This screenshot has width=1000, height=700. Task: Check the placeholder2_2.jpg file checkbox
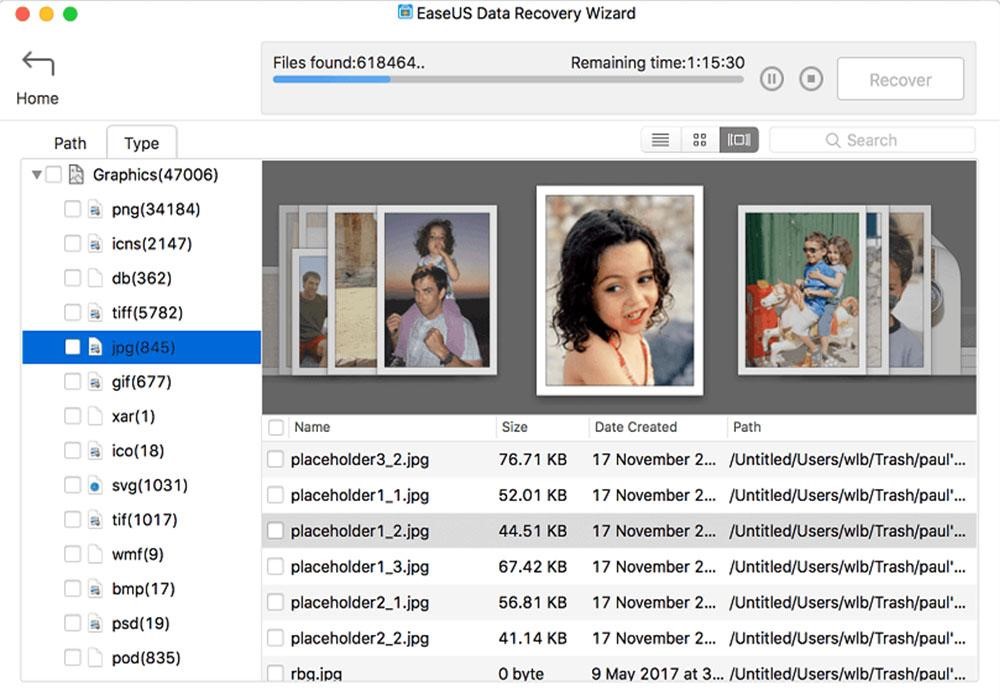(x=276, y=638)
